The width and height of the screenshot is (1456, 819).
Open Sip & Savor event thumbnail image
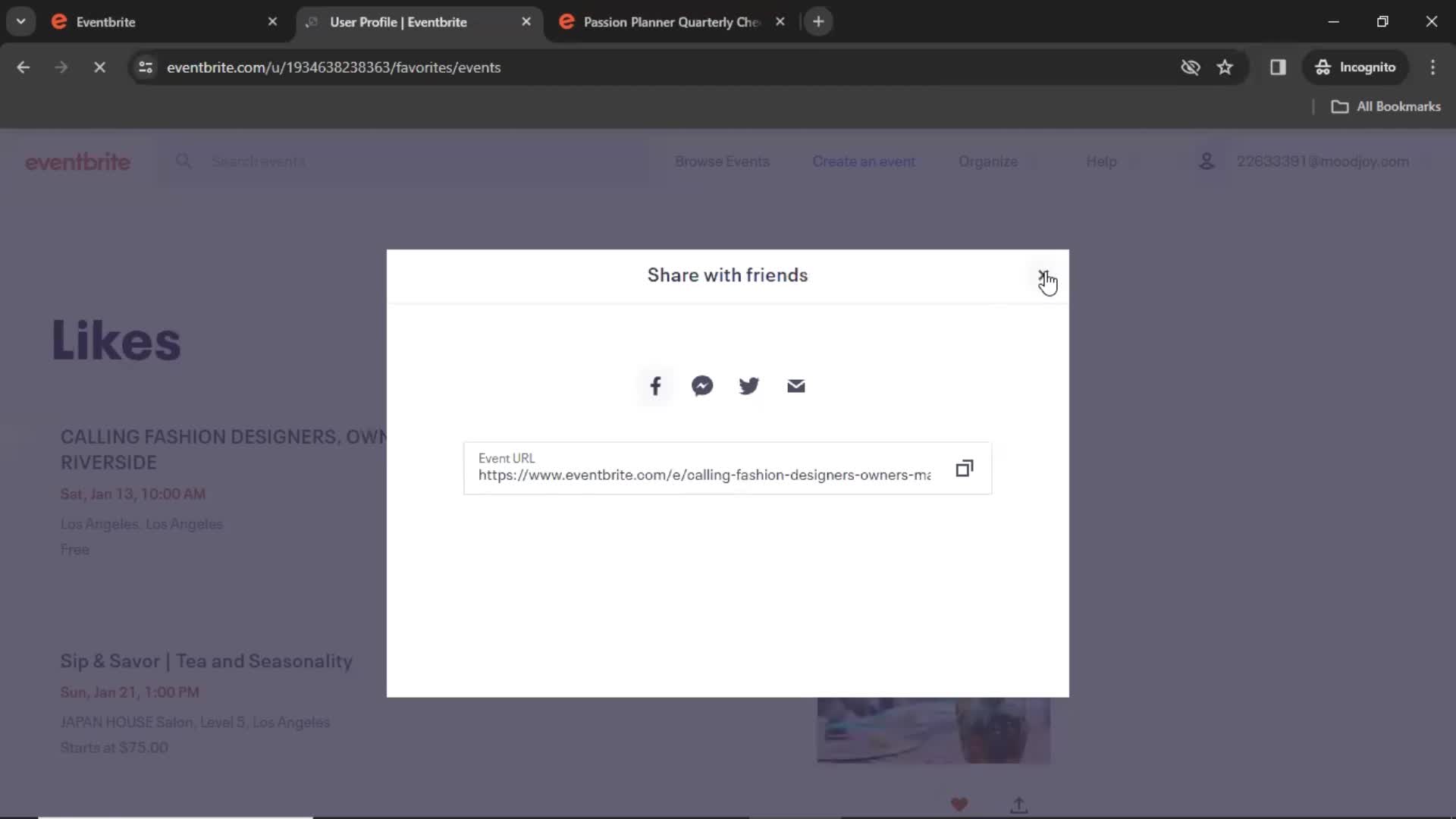click(x=934, y=730)
